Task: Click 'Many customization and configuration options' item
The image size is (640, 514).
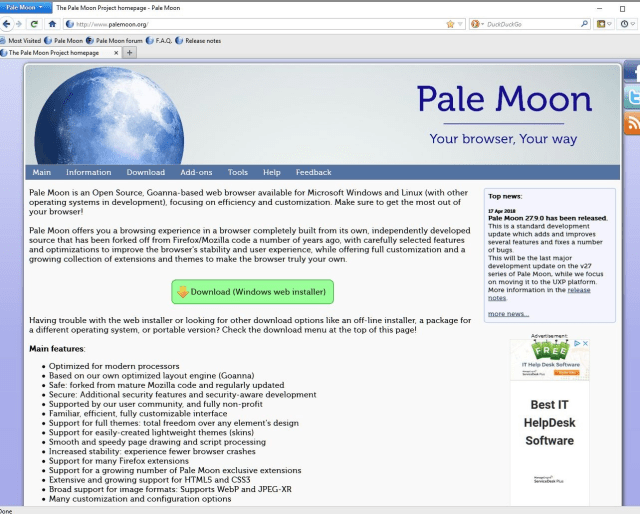Action: click(140, 499)
